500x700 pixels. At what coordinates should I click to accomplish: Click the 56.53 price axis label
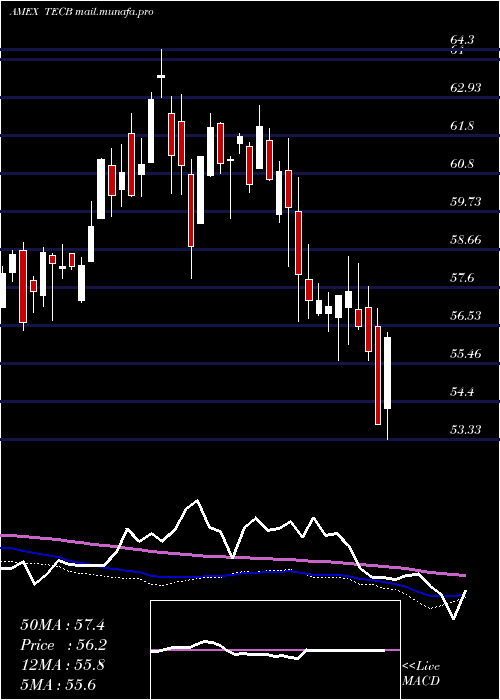pos(465,316)
